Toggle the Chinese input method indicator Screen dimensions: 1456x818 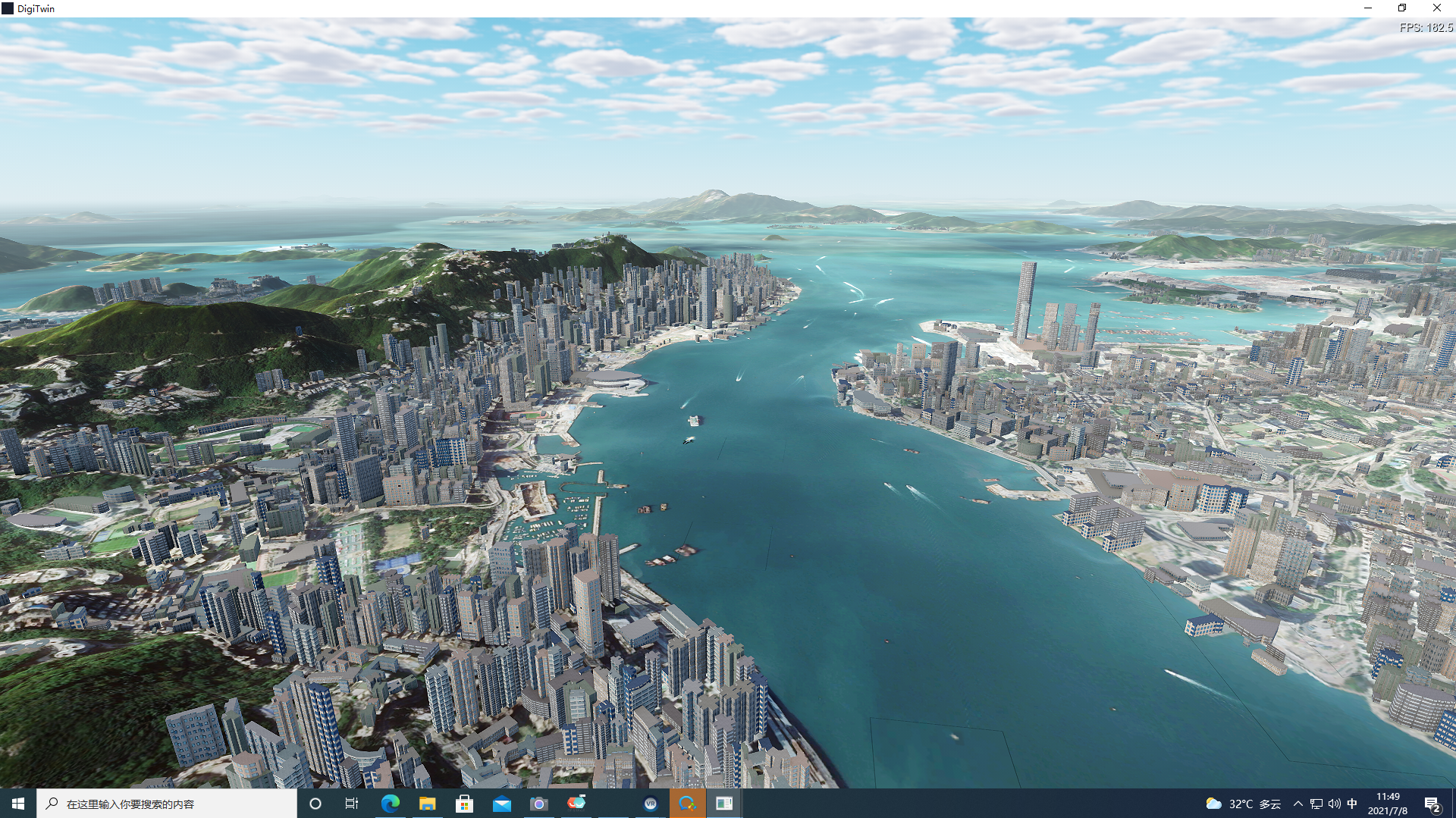[1352, 804]
